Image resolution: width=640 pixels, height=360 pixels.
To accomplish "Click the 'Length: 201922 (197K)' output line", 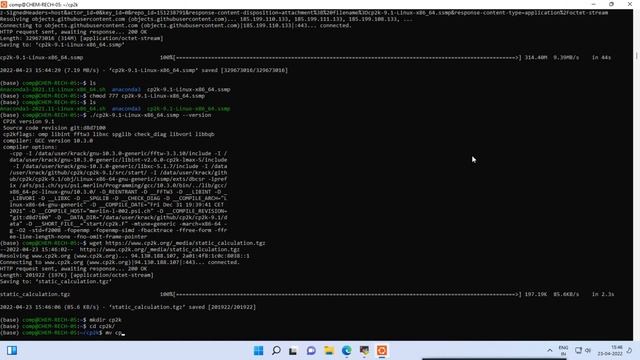I will click(x=77, y=275).
